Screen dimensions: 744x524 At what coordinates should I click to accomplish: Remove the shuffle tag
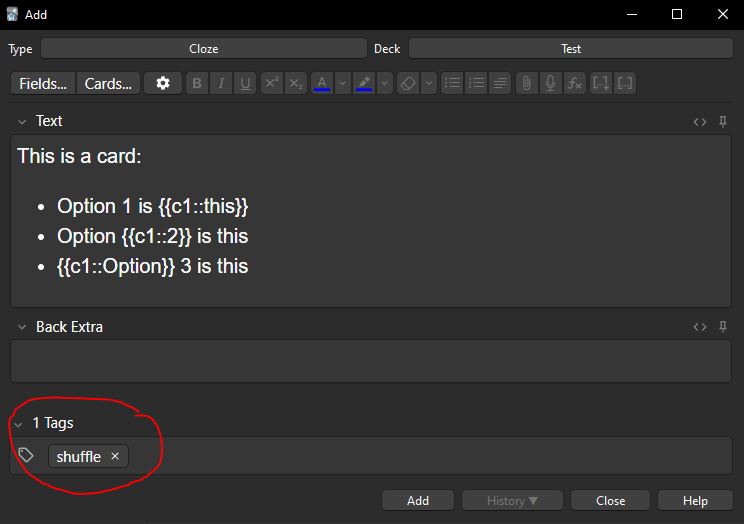click(x=115, y=456)
